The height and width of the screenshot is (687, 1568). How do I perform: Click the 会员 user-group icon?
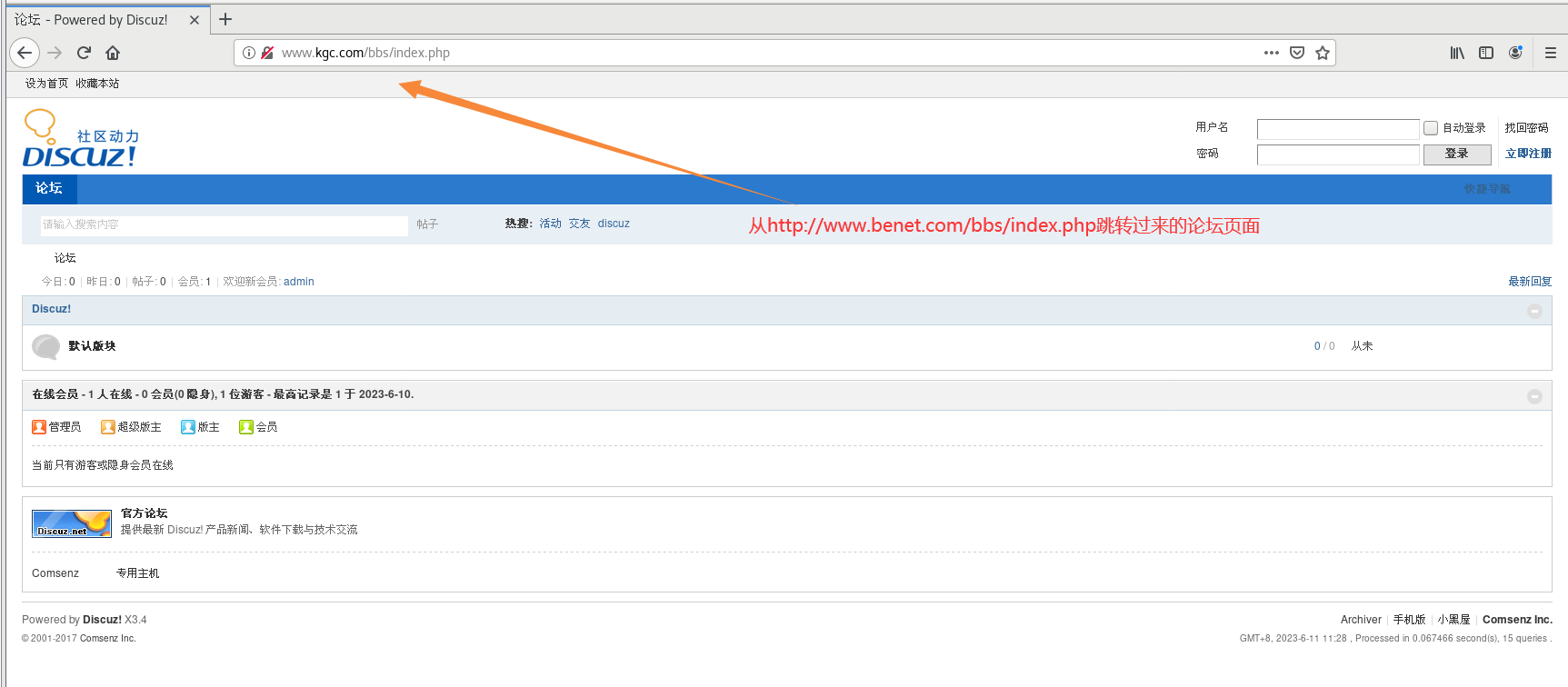[246, 427]
